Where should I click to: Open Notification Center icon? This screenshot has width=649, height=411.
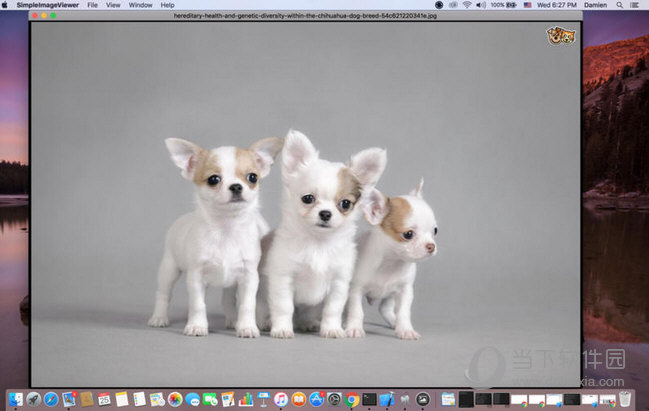tap(634, 5)
